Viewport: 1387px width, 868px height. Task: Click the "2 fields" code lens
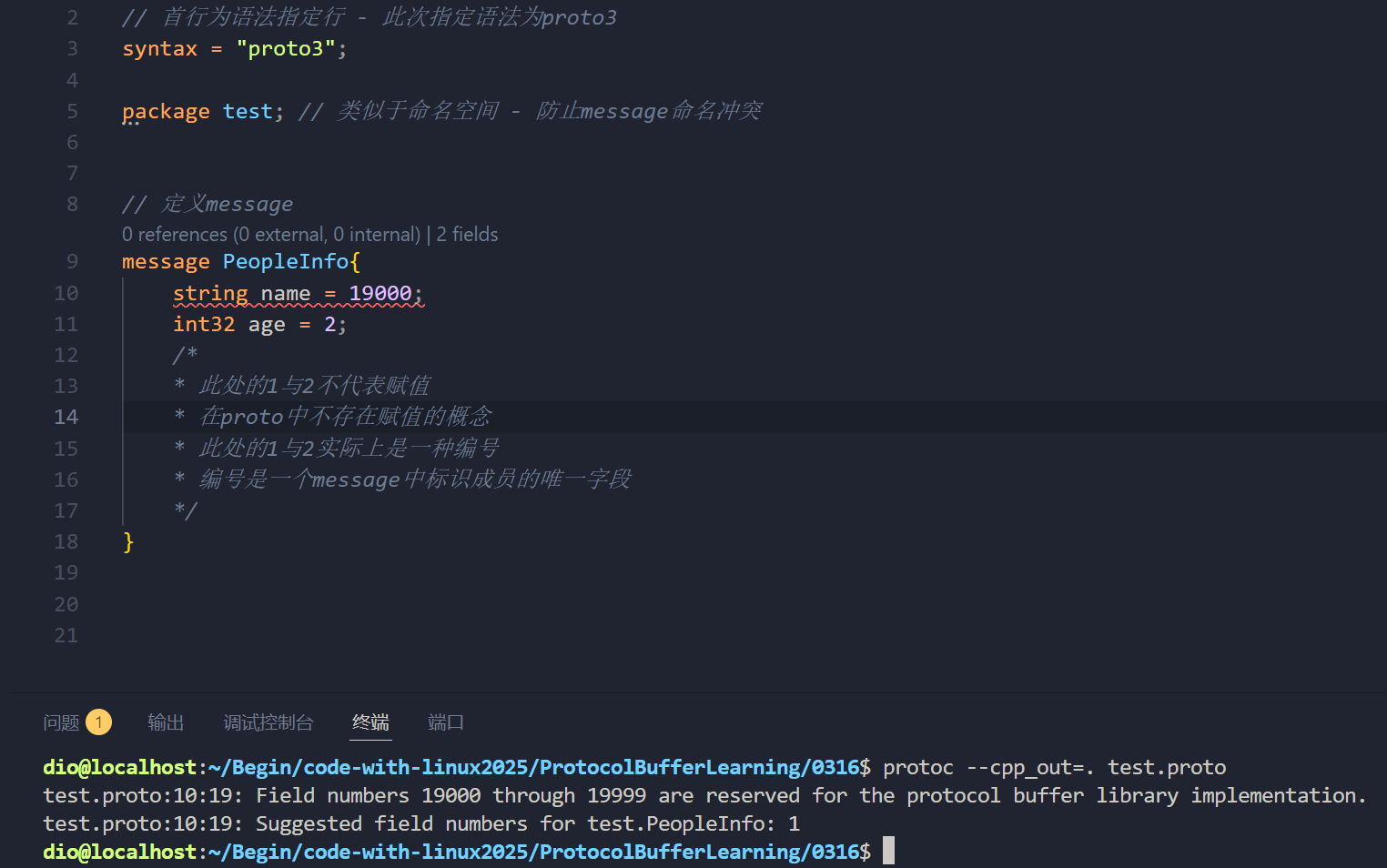coord(467,235)
